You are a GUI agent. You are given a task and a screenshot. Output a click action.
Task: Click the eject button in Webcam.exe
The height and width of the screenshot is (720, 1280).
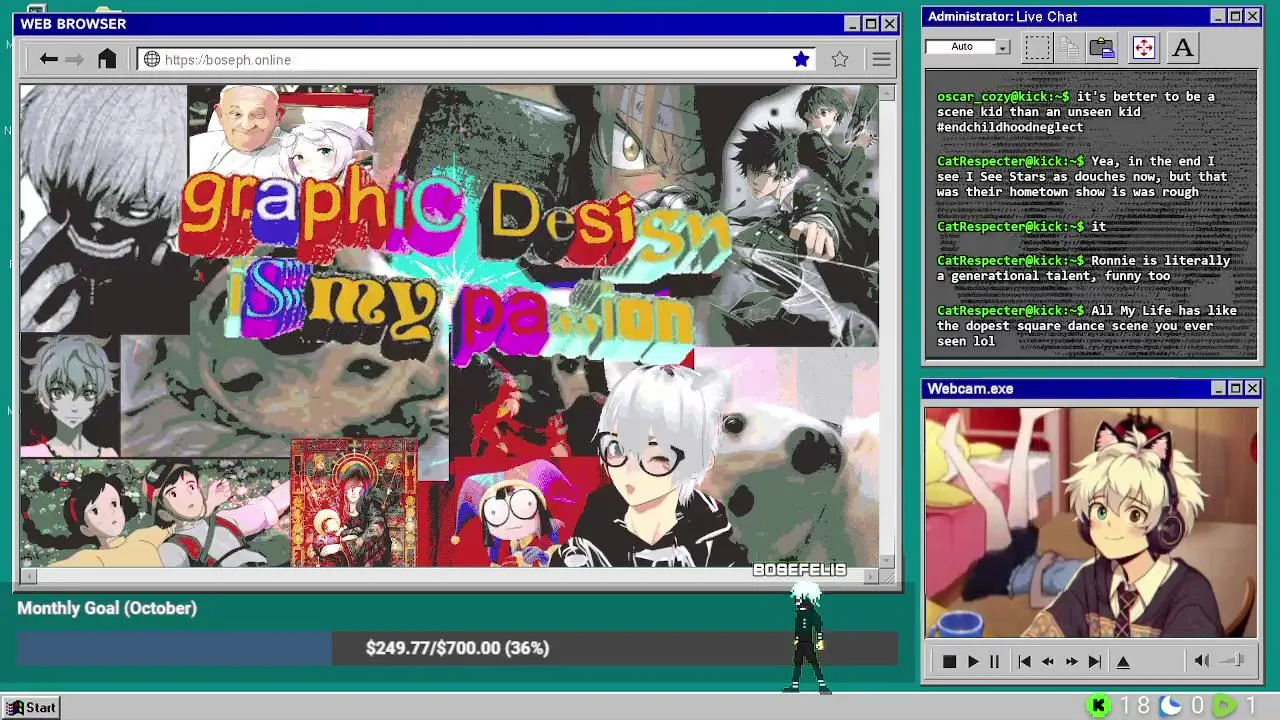[x=1123, y=662]
